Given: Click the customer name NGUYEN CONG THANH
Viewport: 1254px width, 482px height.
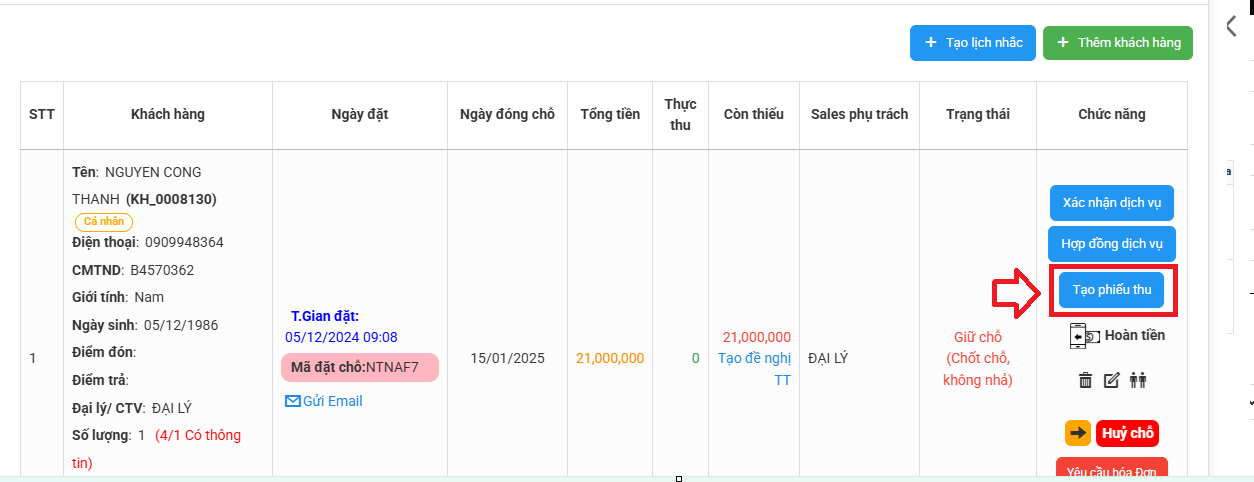Looking at the screenshot, I should click(x=137, y=186).
